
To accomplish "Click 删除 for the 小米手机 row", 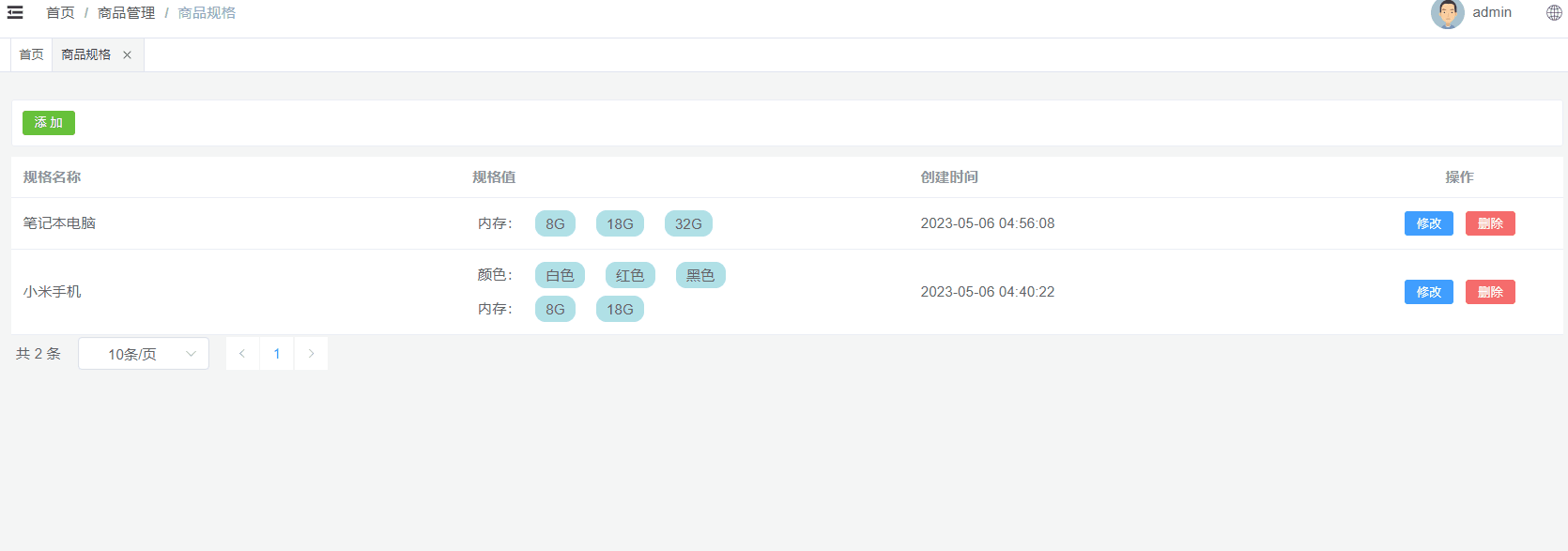I will [1490, 292].
